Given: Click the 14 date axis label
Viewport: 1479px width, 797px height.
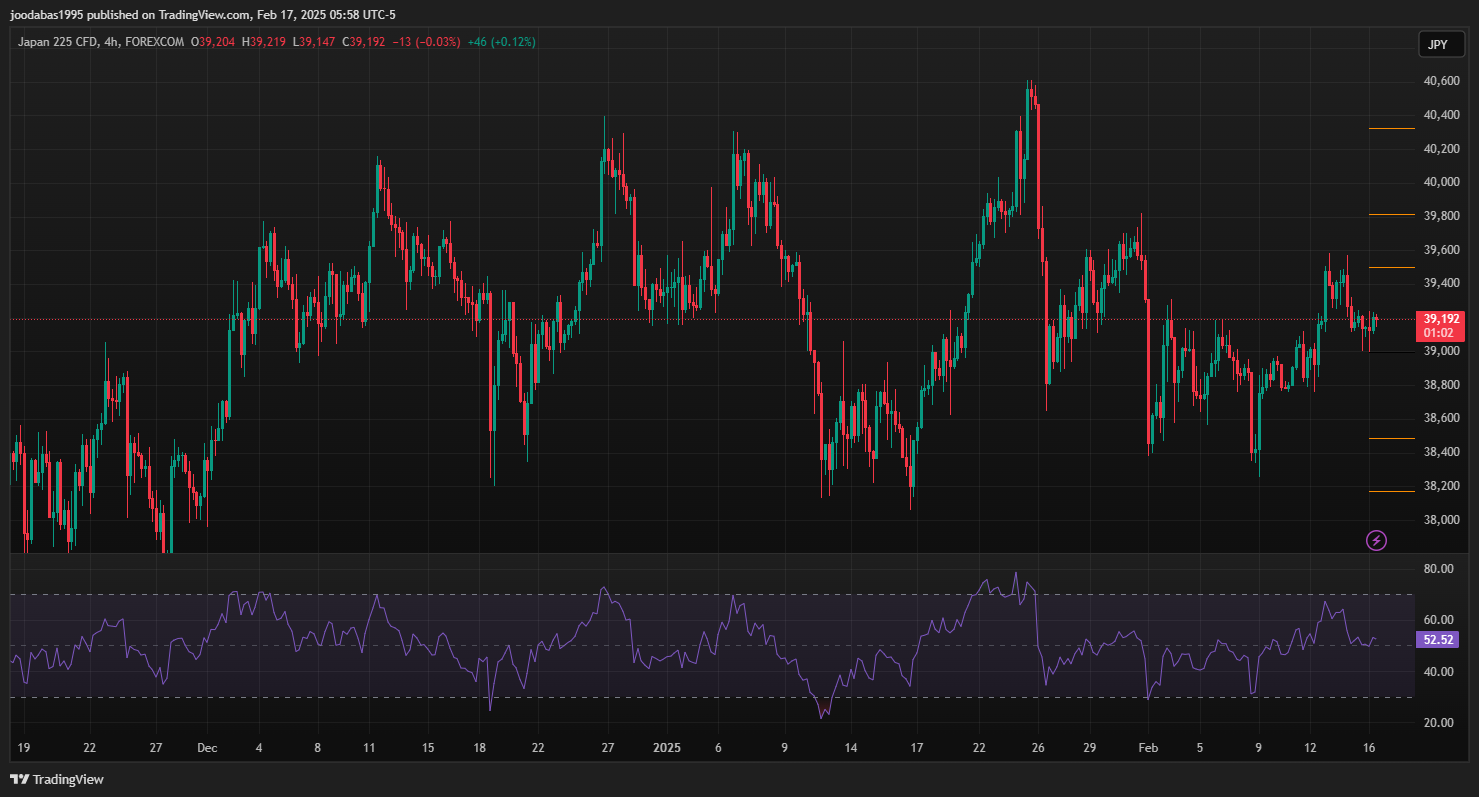Looking at the screenshot, I should click(851, 748).
